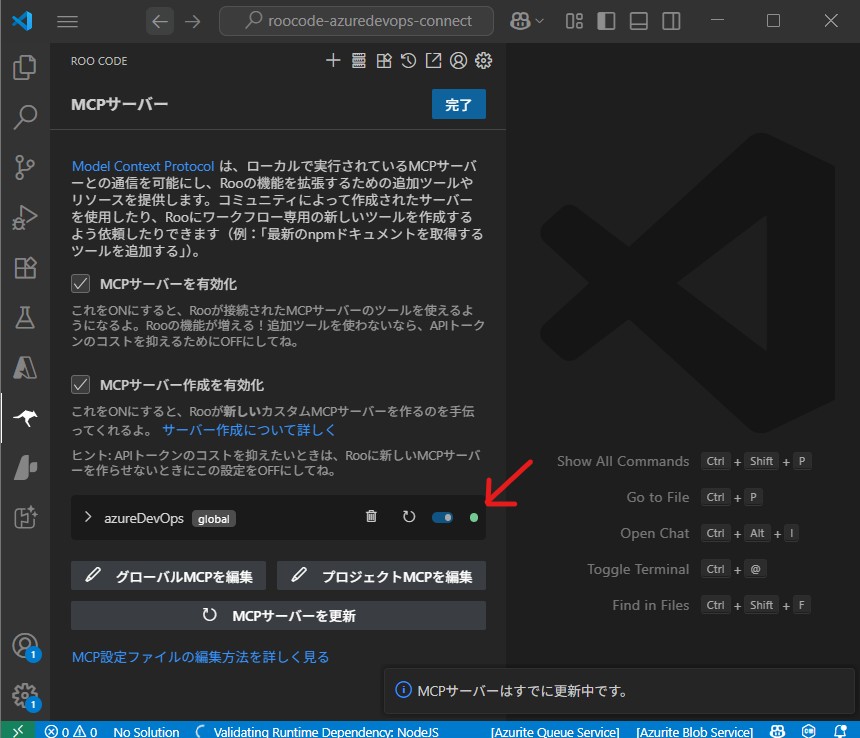Open errors and warnings in status bar
860x738 pixels.
coord(71,731)
